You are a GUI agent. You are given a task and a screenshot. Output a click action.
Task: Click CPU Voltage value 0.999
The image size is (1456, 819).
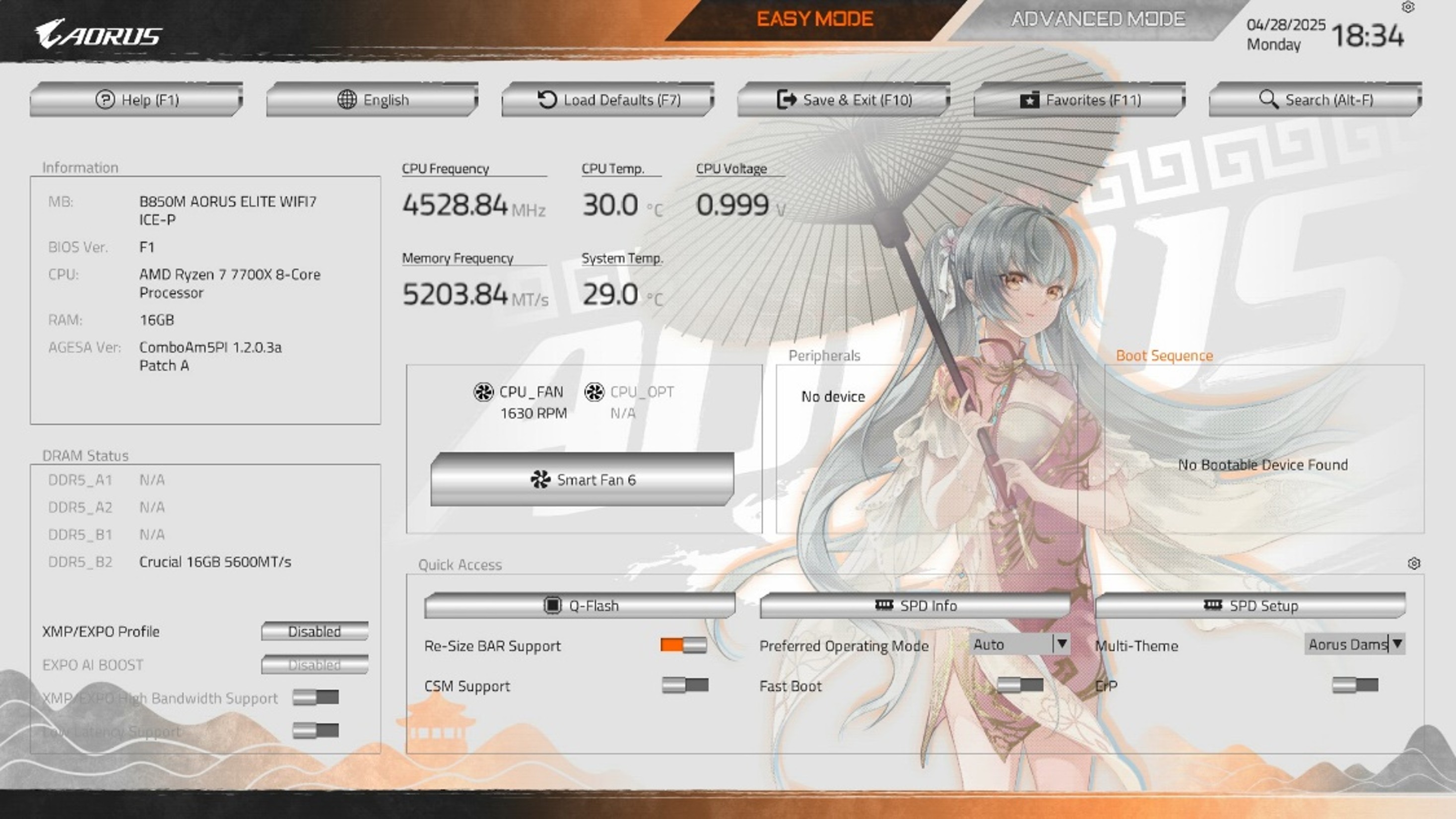(732, 204)
